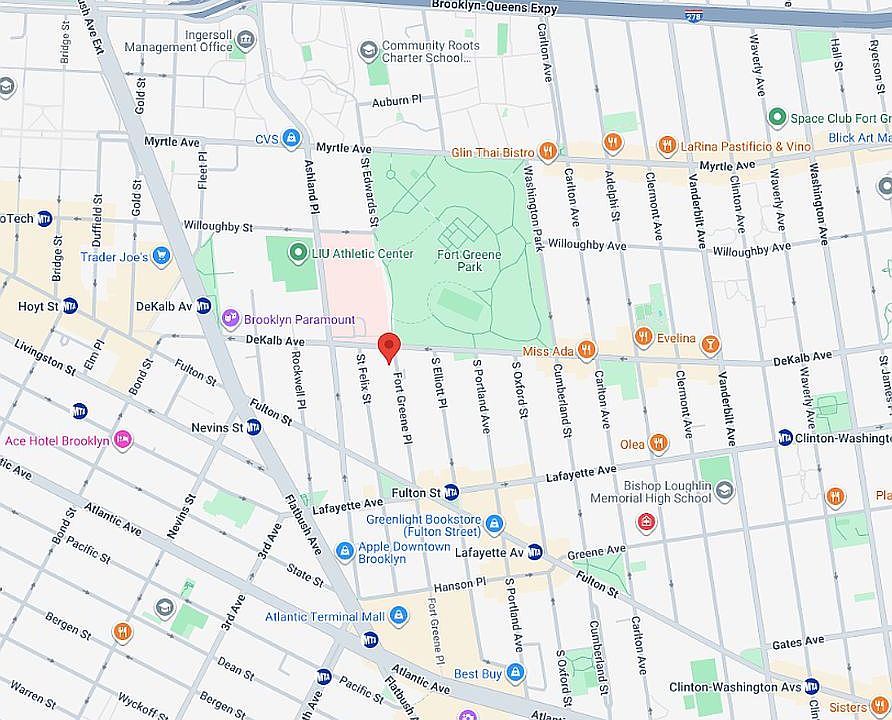Select the Fort Greene Park label
Viewport: 892px width, 720px height.
click(x=469, y=260)
